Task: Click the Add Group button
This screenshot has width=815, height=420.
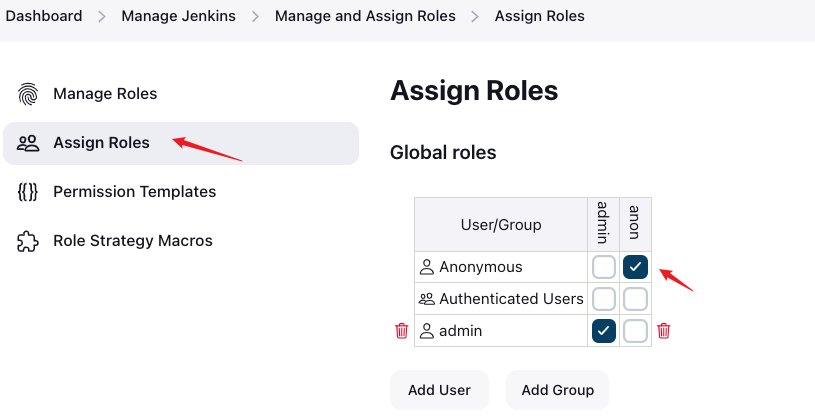Action: [558, 390]
